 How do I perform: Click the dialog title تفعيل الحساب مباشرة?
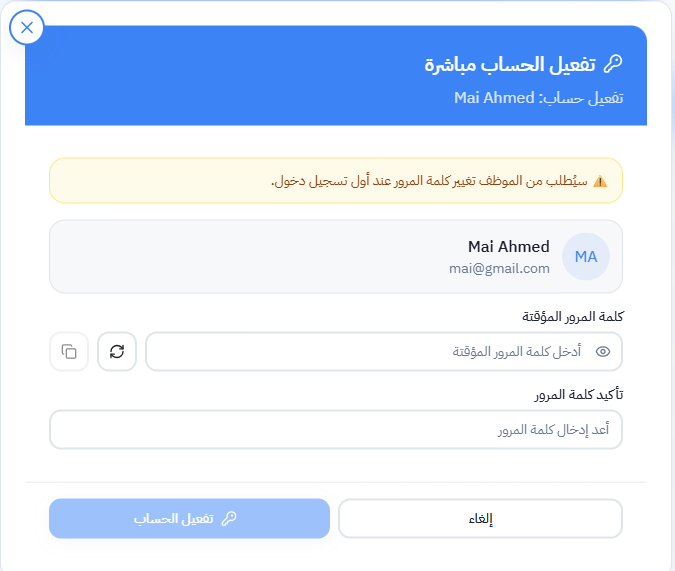pyautogui.click(x=510, y=64)
